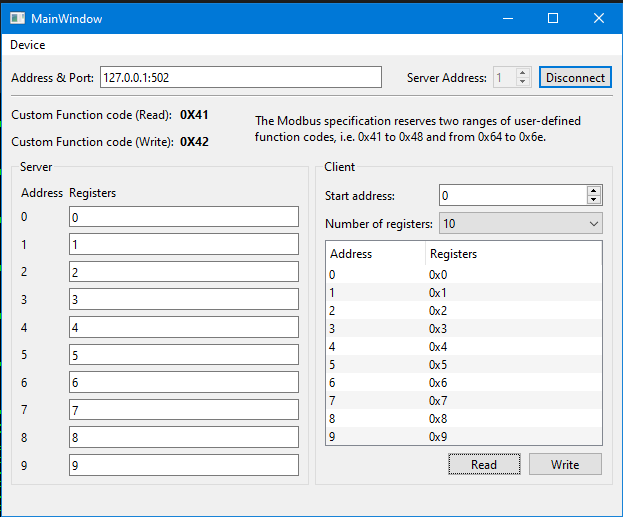Click Server register field for address 0
This screenshot has height=517, width=623.
(183, 217)
